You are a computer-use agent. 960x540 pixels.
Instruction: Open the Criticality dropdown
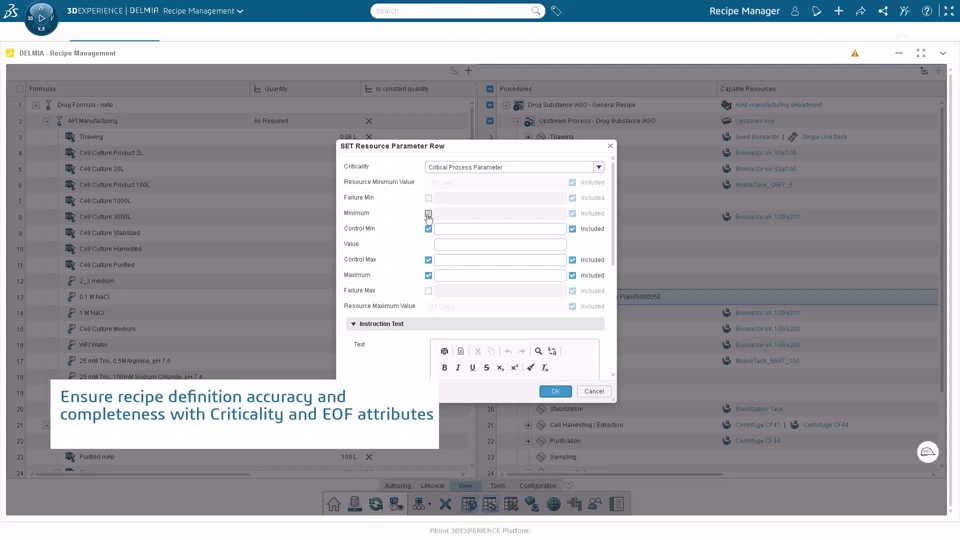coord(598,167)
